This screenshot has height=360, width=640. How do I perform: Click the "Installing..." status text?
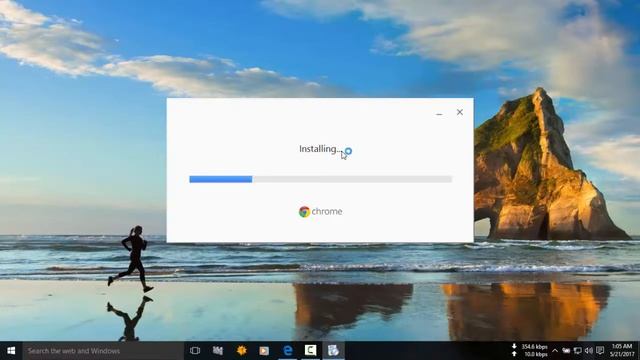click(x=320, y=149)
